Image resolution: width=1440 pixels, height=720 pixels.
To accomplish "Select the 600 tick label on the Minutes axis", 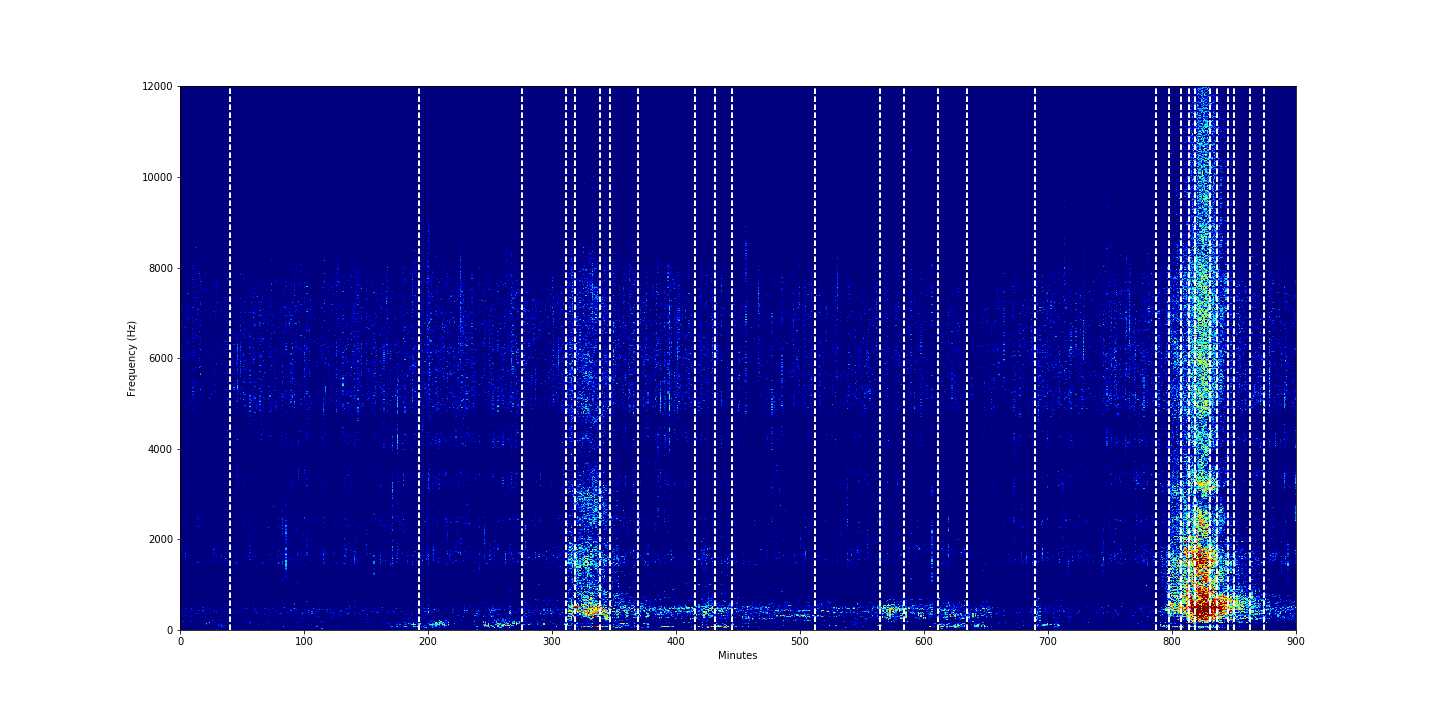I will pyautogui.click(x=924, y=641).
